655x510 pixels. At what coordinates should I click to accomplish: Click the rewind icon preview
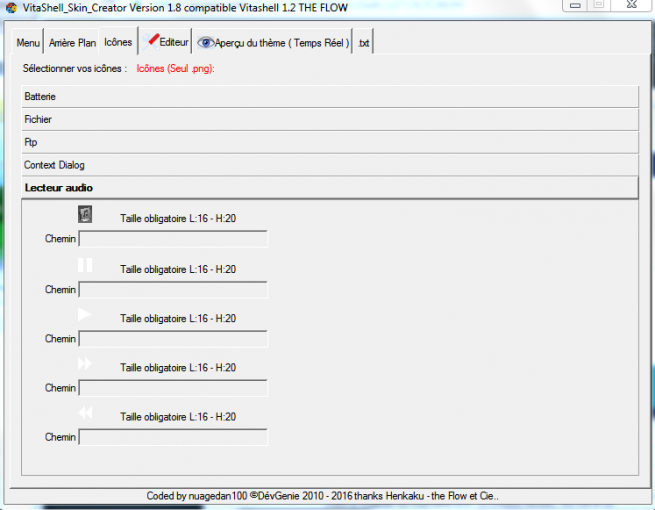[85, 413]
